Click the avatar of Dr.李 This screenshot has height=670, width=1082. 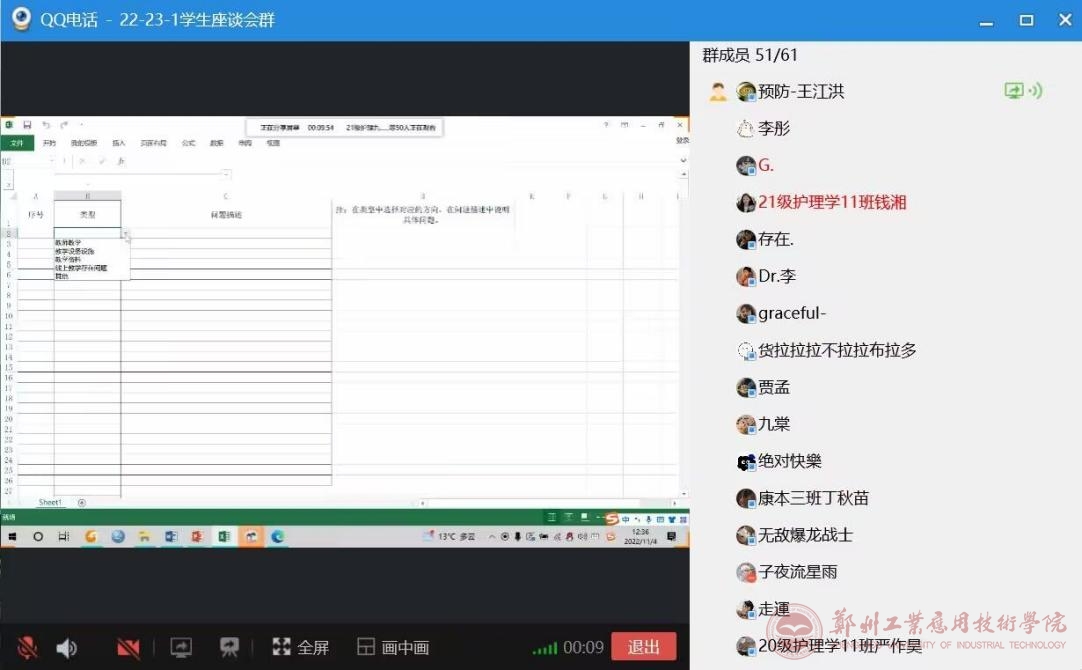(x=746, y=276)
